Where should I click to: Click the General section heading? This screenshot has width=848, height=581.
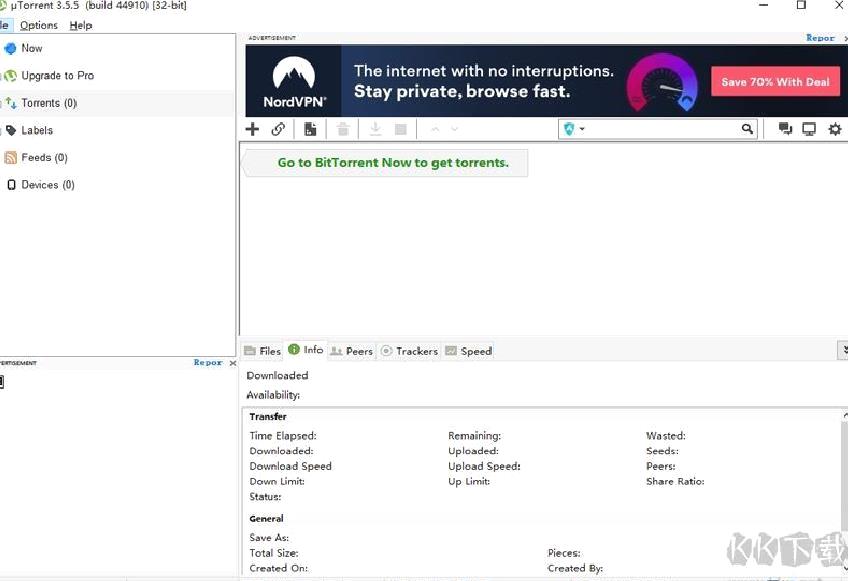pos(266,518)
